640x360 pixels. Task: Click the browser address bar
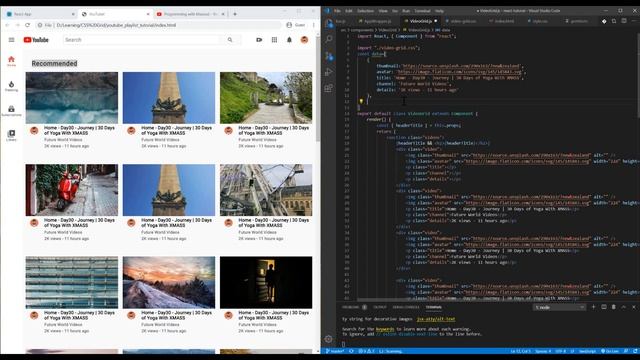click(159, 25)
